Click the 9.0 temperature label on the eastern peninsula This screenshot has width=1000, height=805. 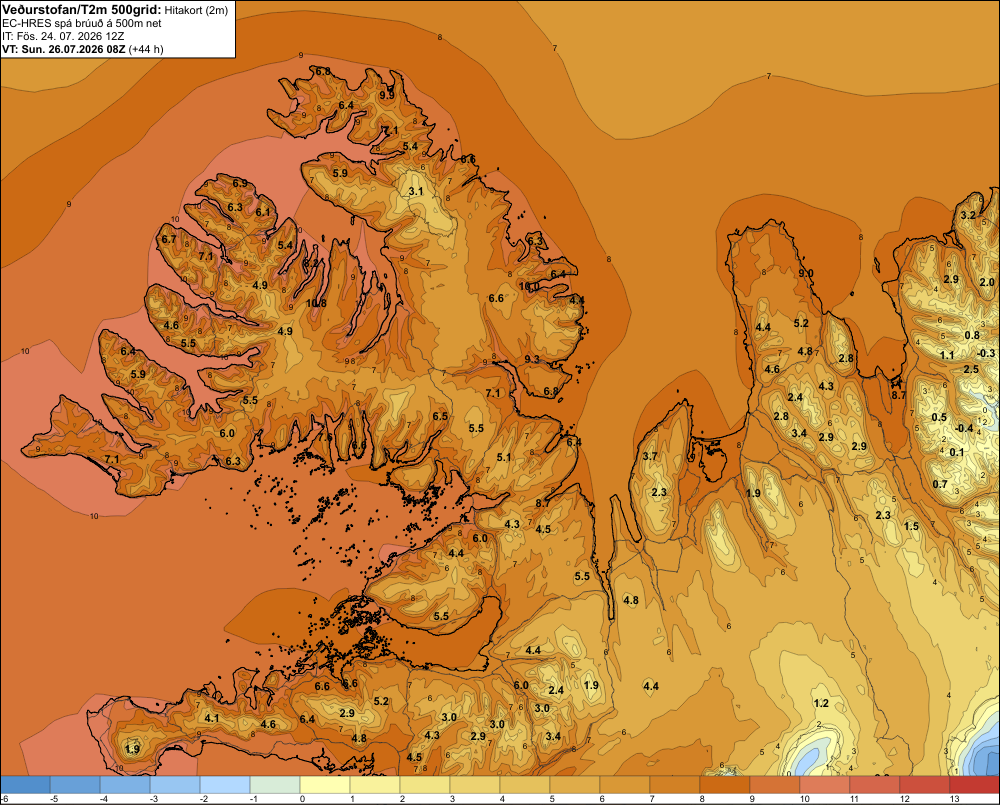pyautogui.click(x=806, y=273)
